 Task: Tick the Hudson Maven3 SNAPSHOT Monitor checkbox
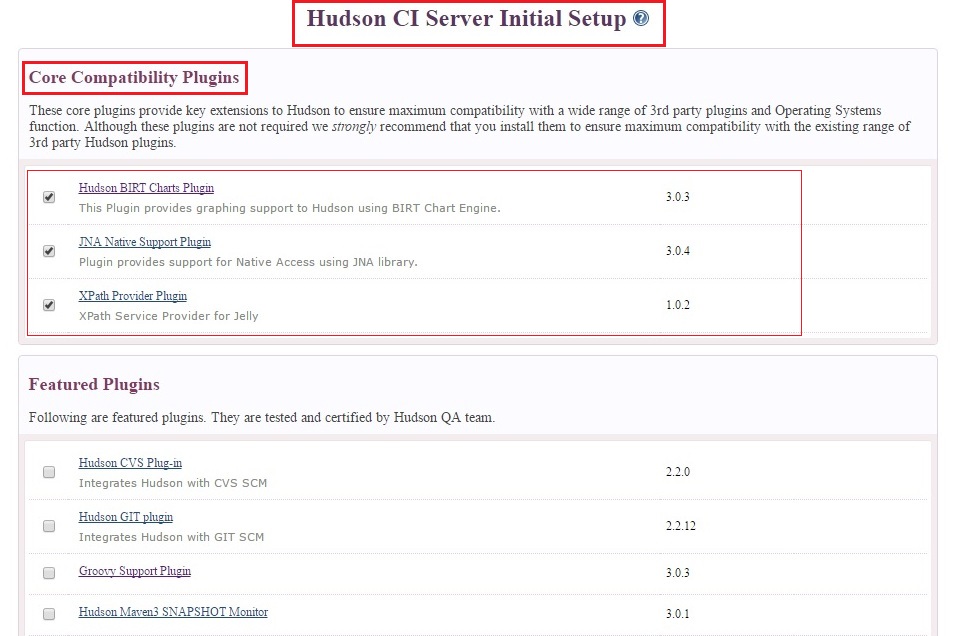49,613
